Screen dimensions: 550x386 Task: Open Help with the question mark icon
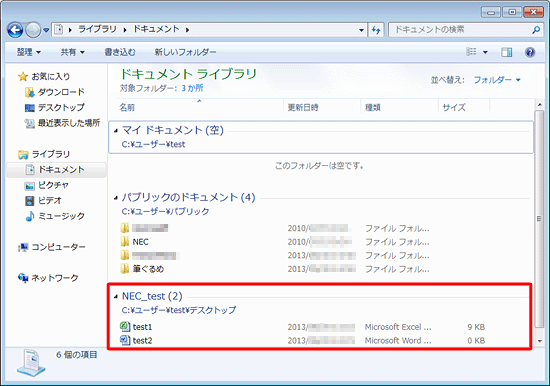coord(530,52)
